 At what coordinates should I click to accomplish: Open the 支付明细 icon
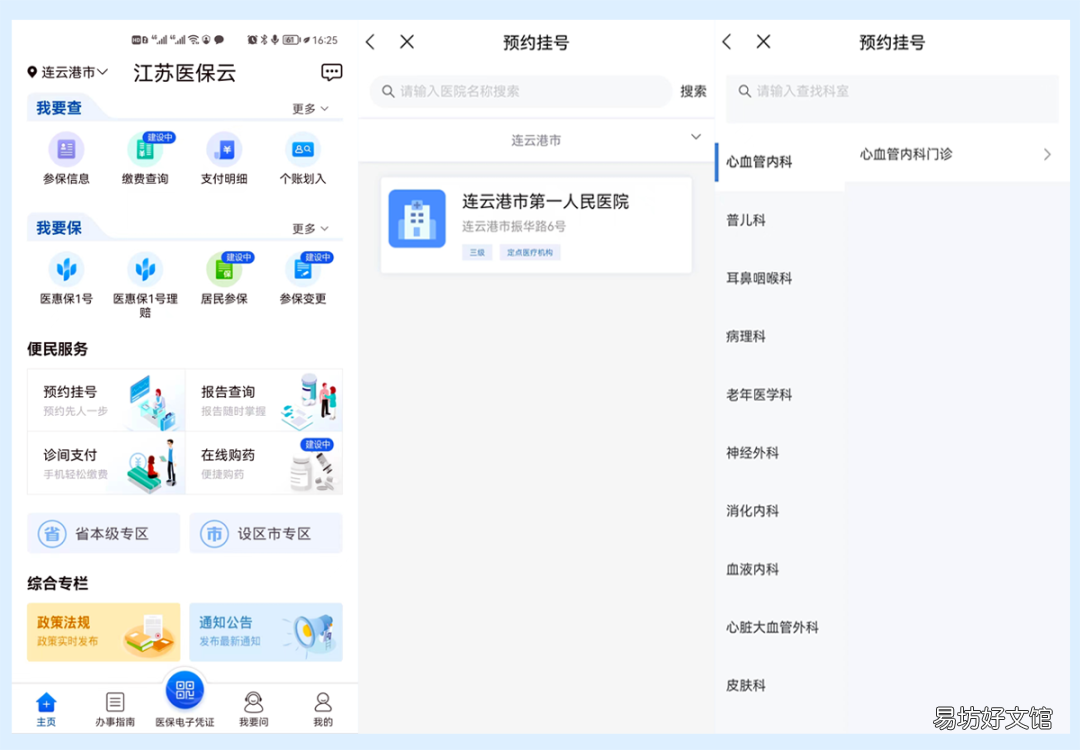tap(224, 149)
